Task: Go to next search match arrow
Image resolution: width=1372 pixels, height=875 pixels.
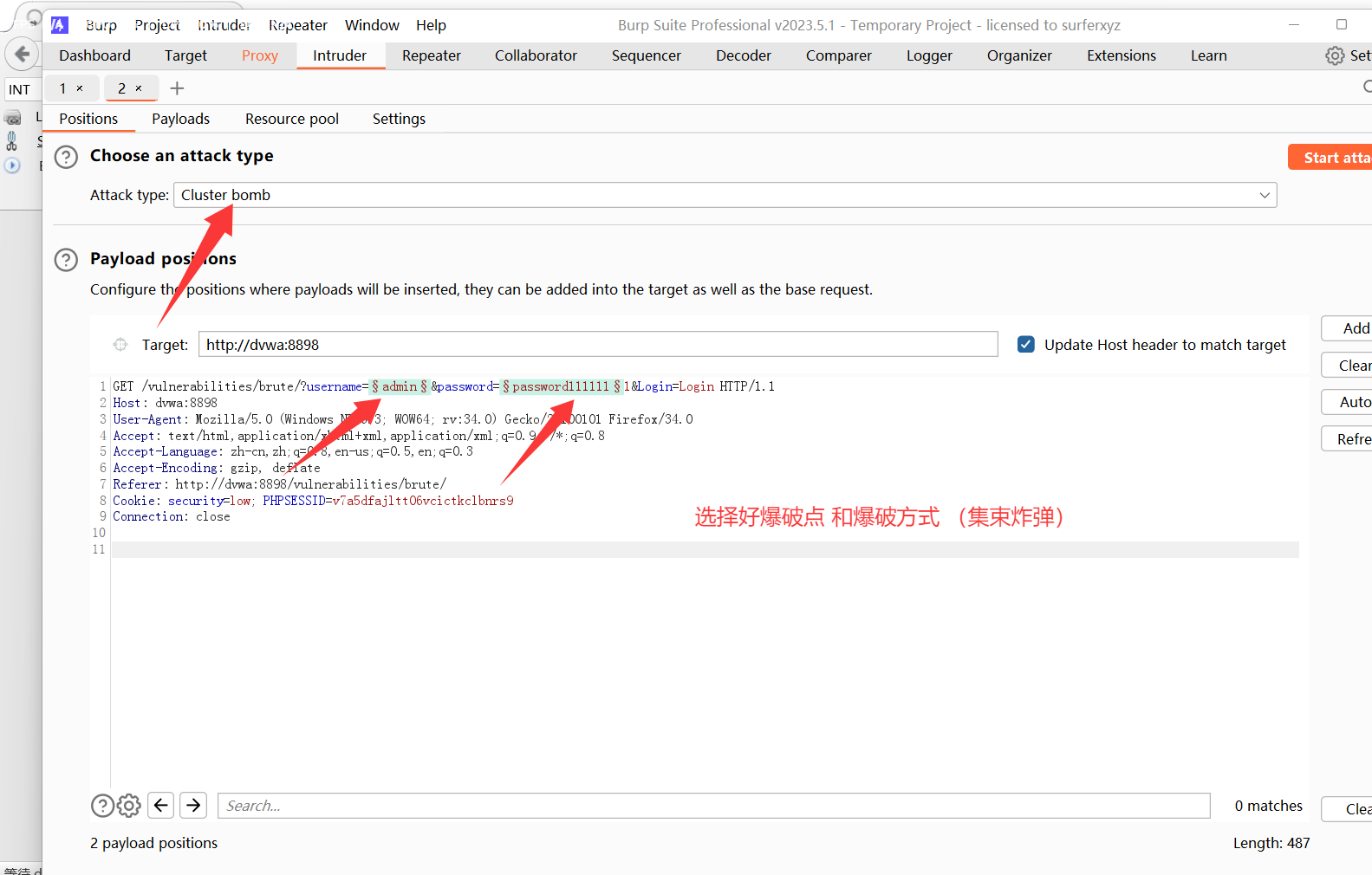Action: (x=194, y=806)
